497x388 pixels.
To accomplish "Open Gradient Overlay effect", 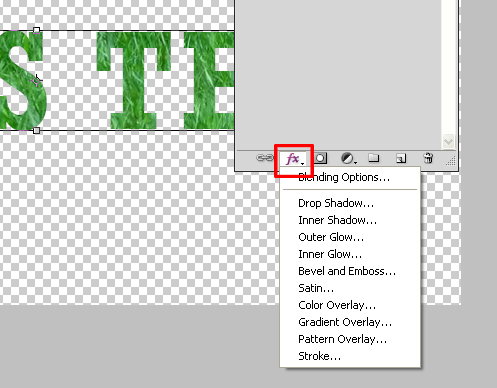I will [x=345, y=322].
